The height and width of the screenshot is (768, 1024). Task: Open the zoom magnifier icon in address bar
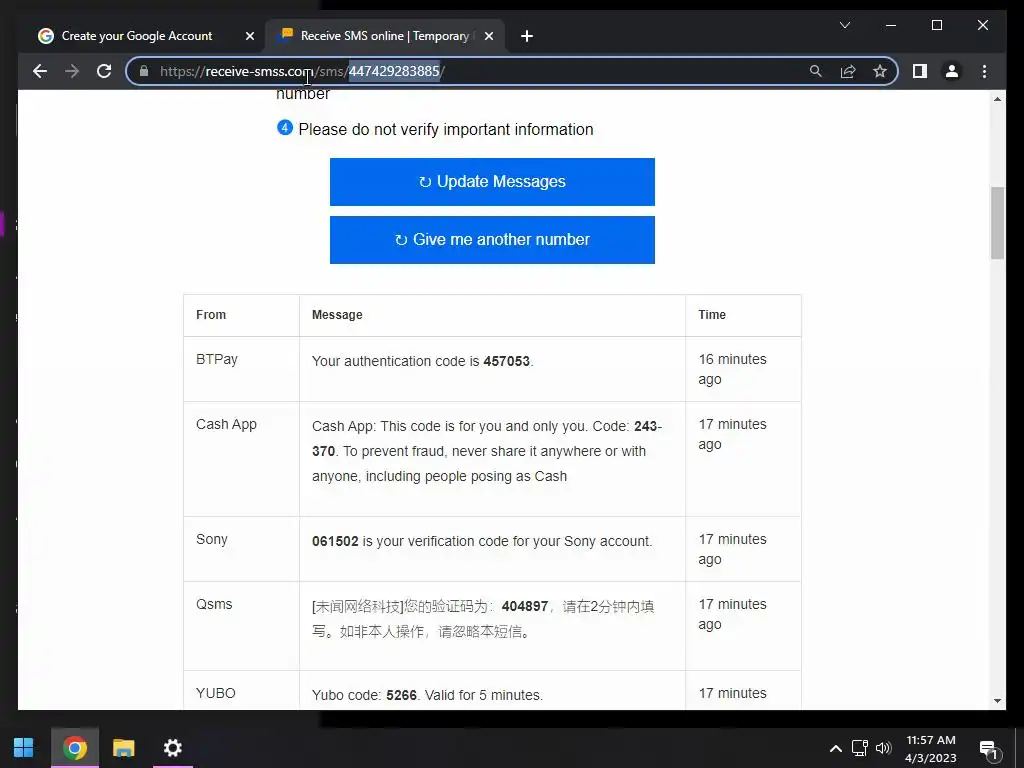tap(816, 71)
